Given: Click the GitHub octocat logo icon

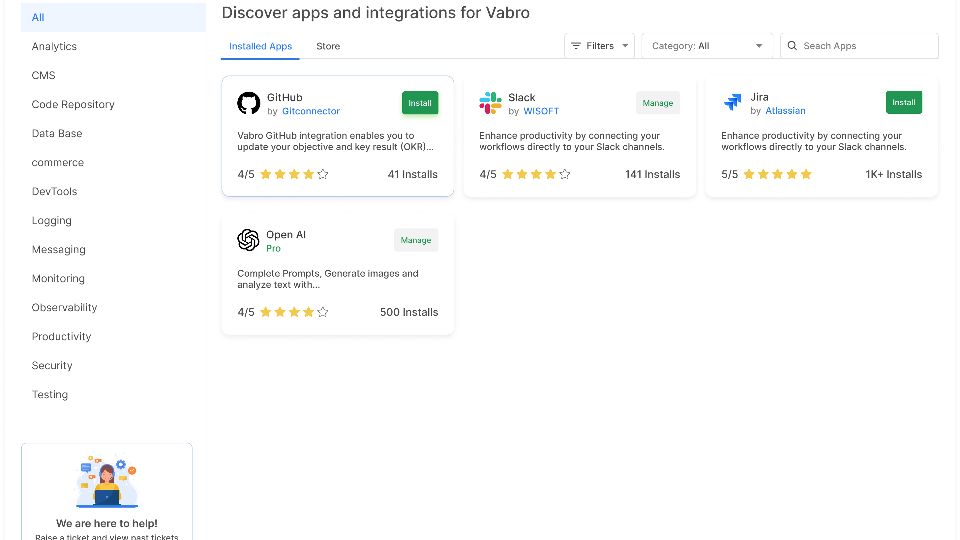Looking at the screenshot, I should pos(248,103).
